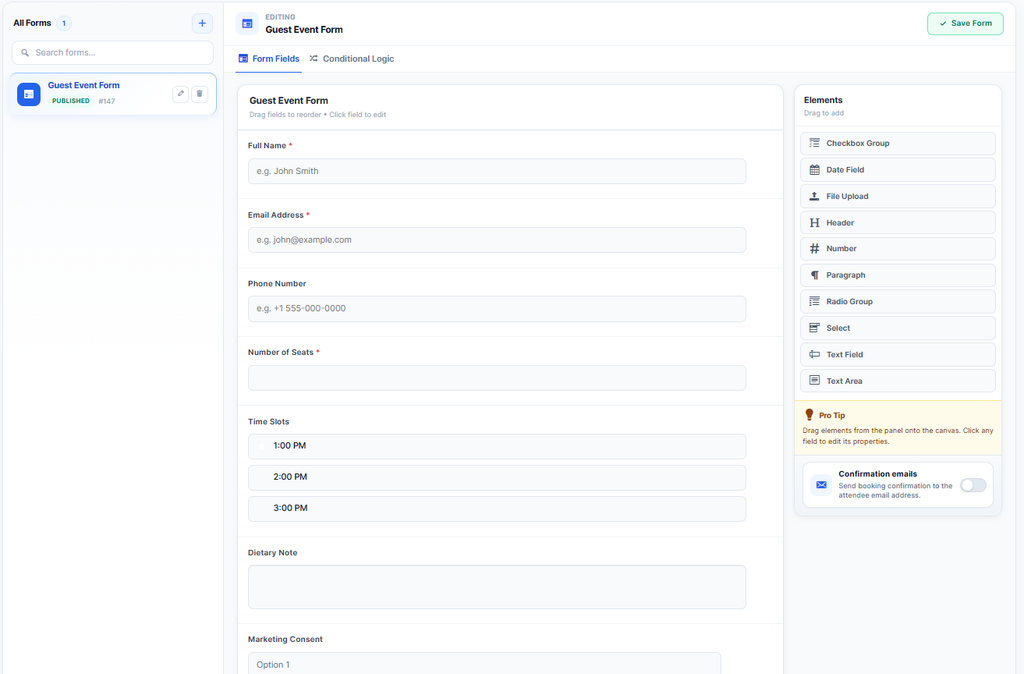
Task: Enable the Confirmation emails toggle
Action: click(x=973, y=485)
